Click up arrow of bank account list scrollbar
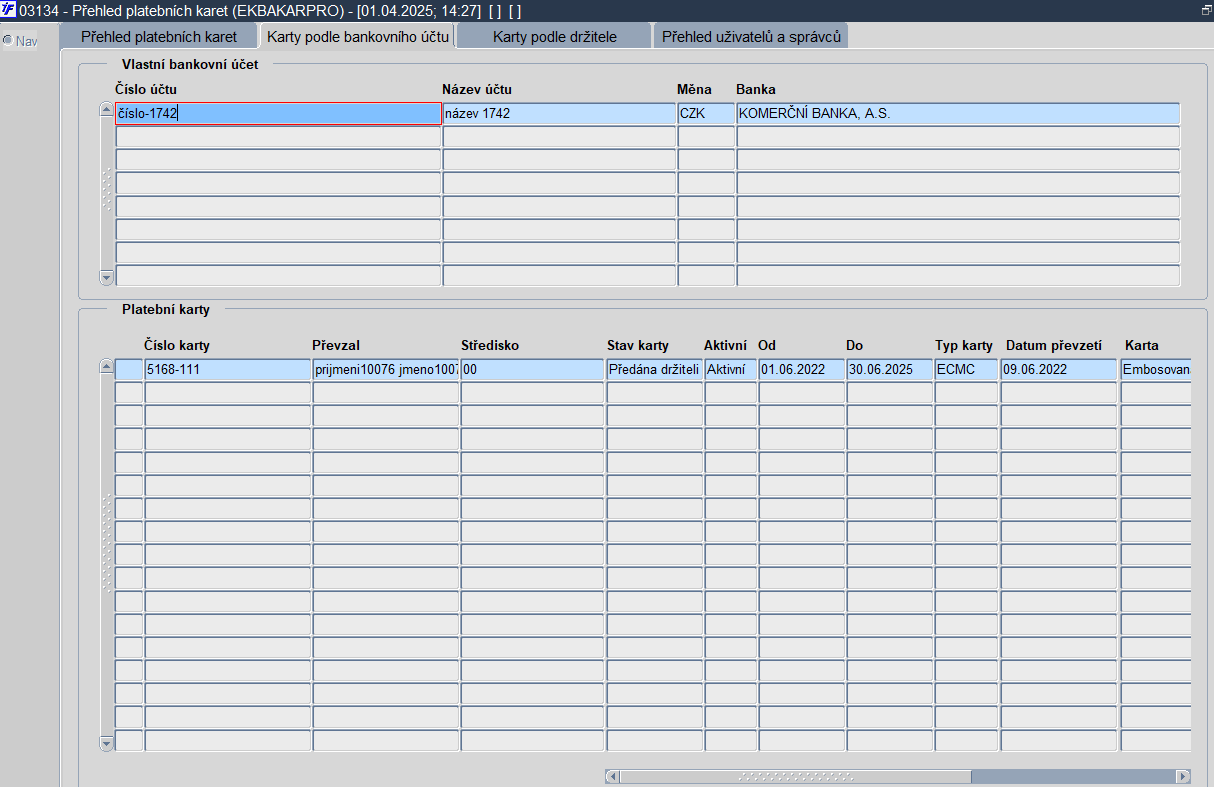The height and width of the screenshot is (787, 1214). (x=107, y=110)
